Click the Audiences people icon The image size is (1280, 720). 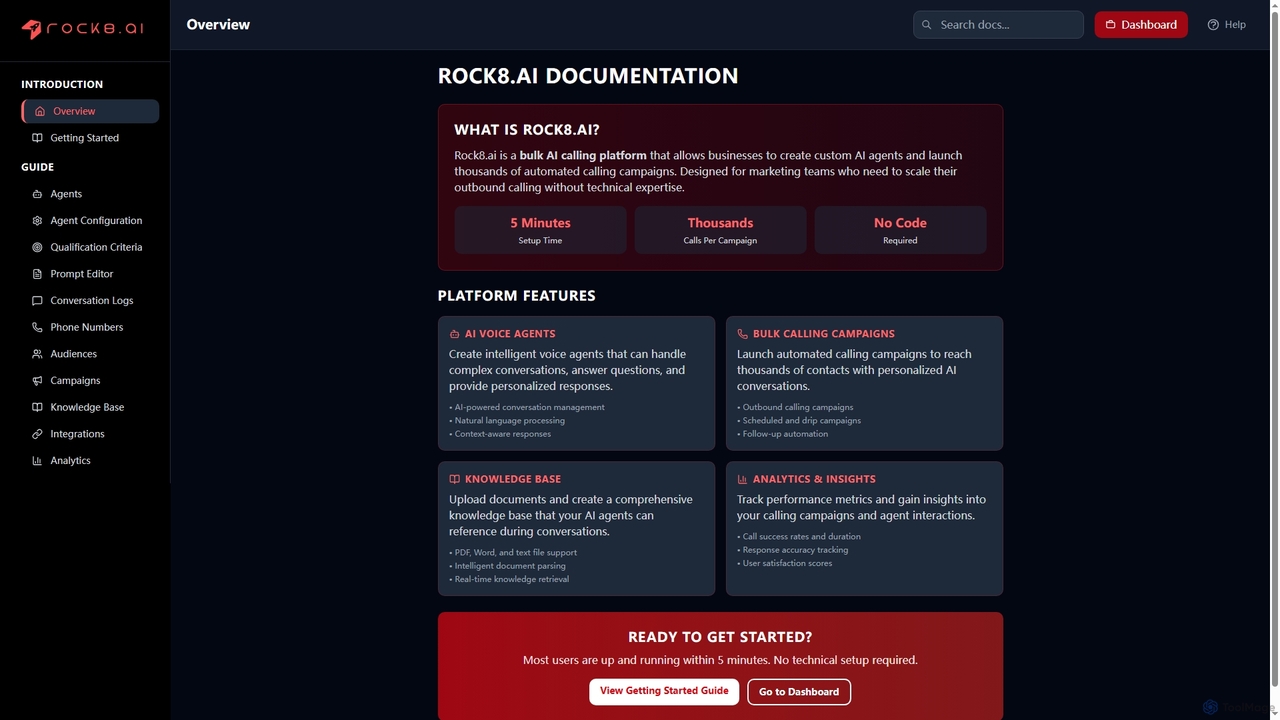coord(37,354)
